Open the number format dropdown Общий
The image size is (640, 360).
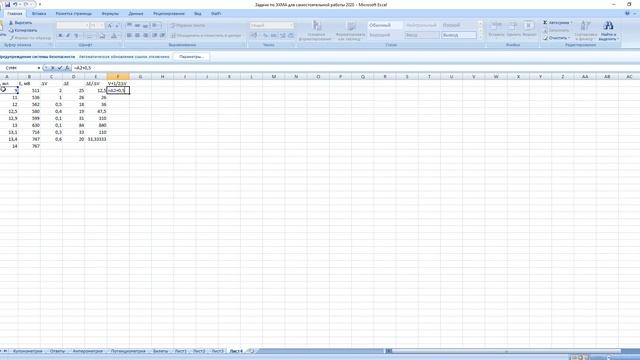(x=271, y=25)
